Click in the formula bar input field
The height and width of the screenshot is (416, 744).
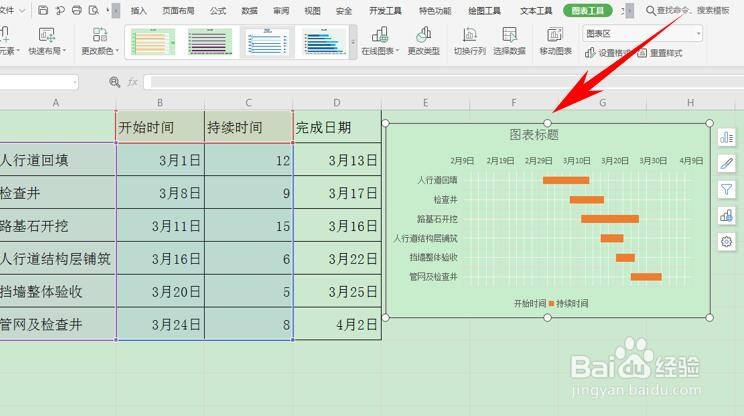point(443,82)
